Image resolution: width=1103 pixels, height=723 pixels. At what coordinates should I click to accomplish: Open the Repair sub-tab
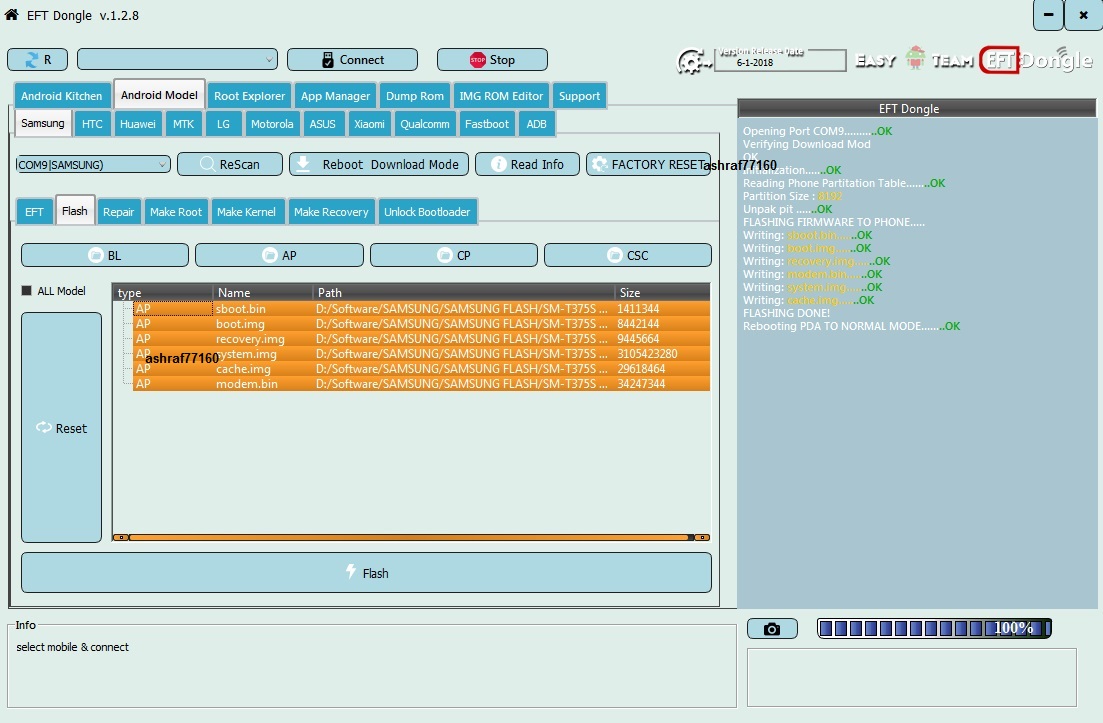[118, 212]
